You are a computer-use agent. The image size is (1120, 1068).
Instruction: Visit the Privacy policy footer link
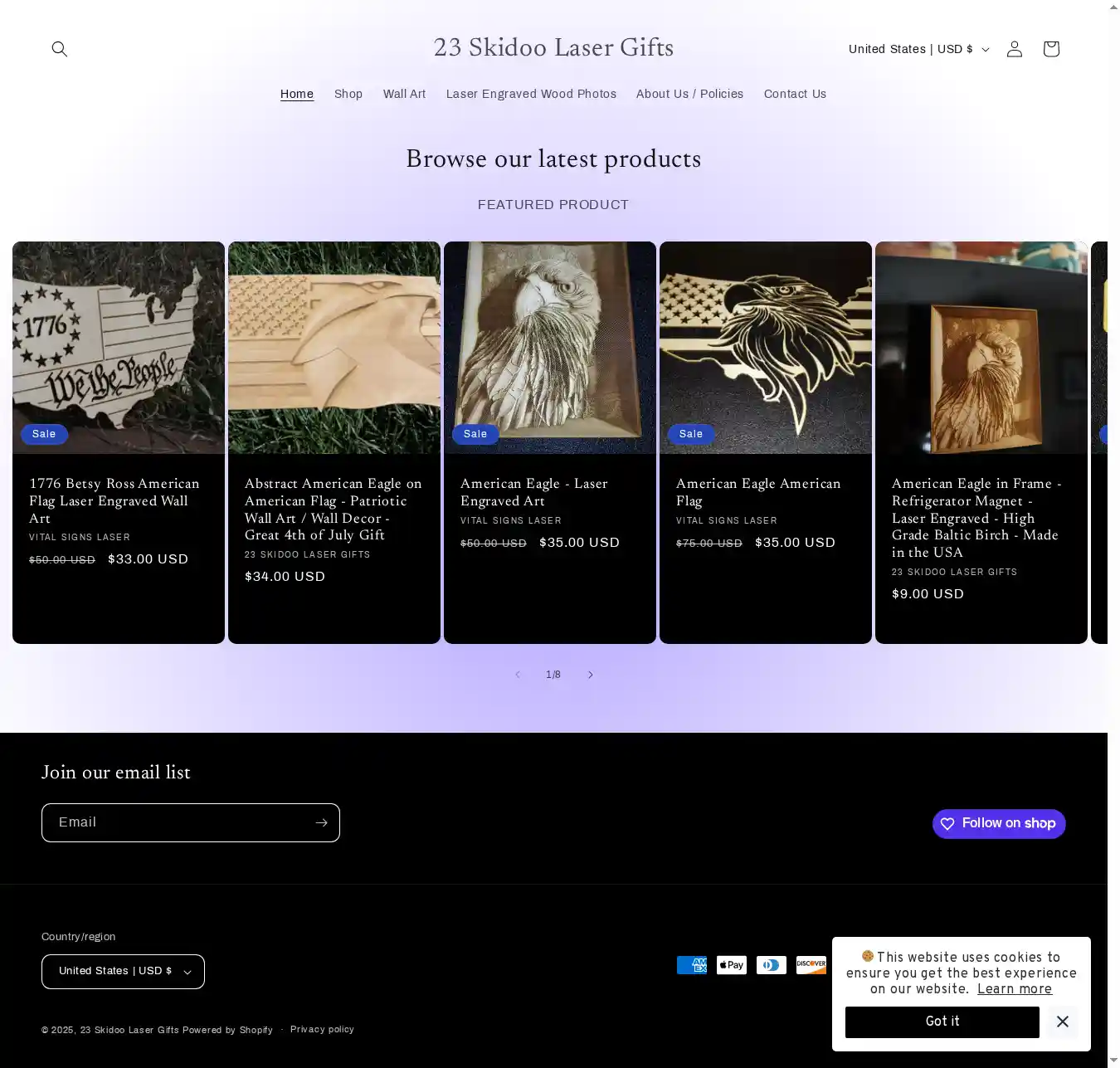(x=322, y=1029)
